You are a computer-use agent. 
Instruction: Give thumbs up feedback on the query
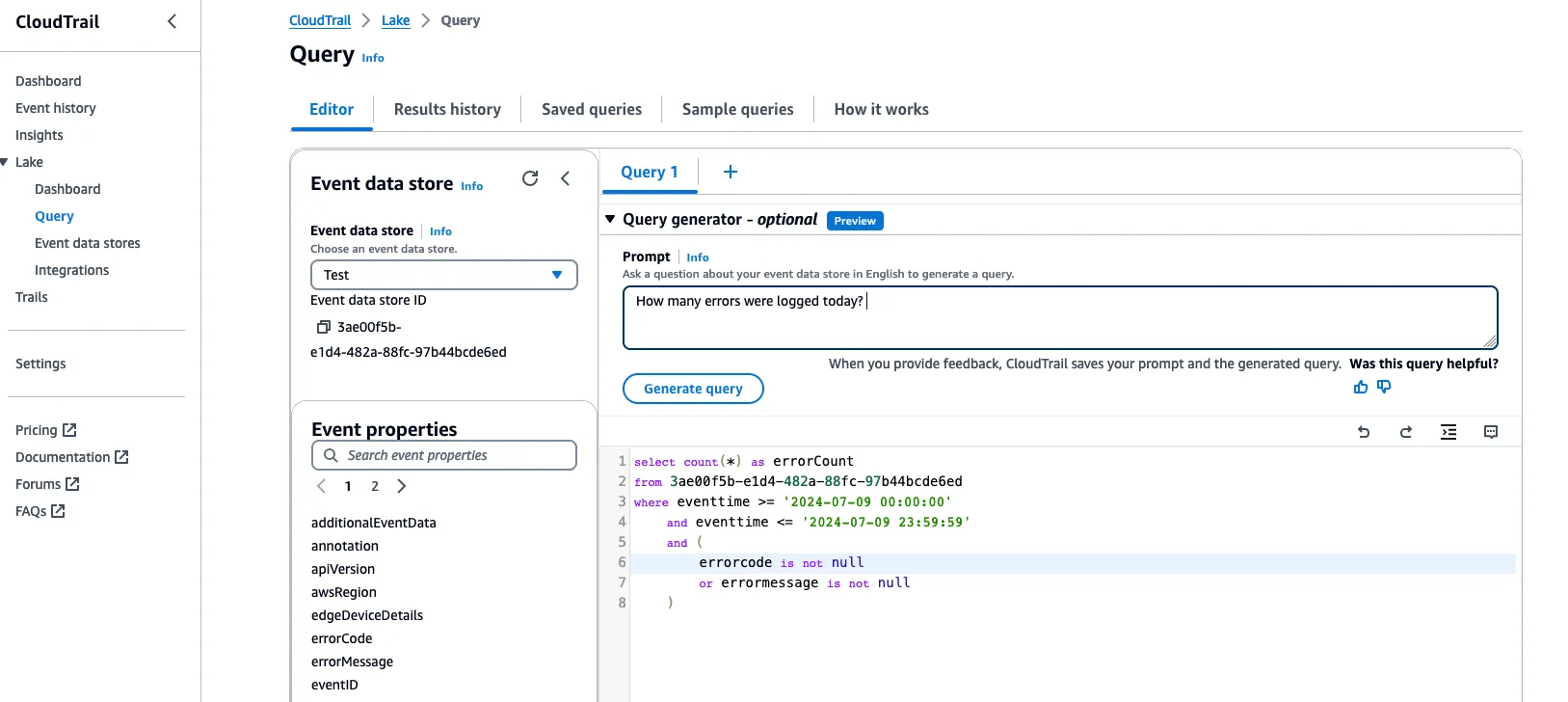pyautogui.click(x=1361, y=387)
